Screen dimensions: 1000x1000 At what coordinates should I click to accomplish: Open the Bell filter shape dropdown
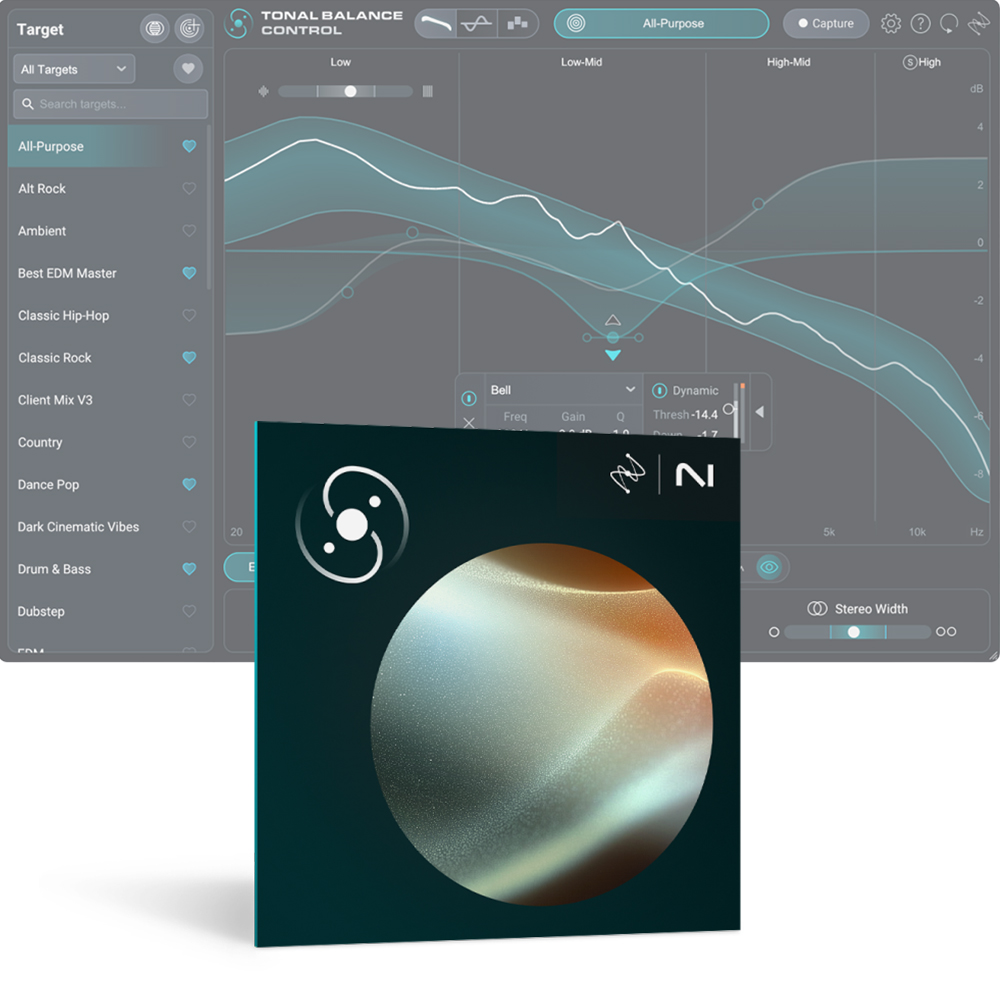click(x=560, y=390)
